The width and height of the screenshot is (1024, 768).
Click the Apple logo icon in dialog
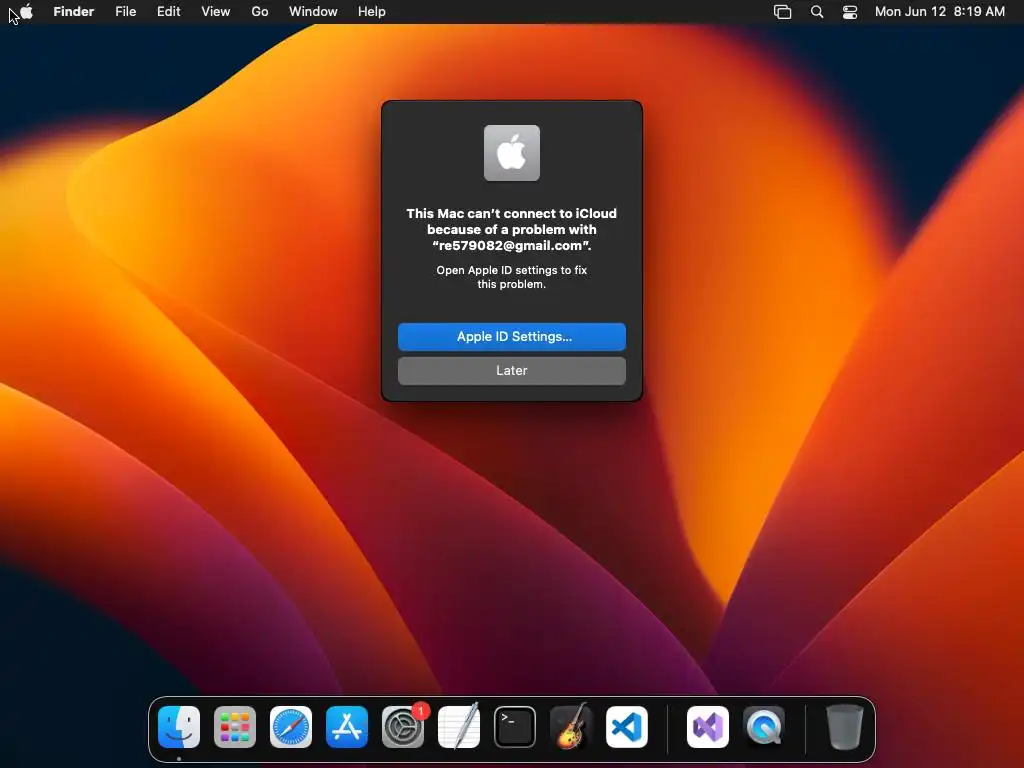pos(512,153)
